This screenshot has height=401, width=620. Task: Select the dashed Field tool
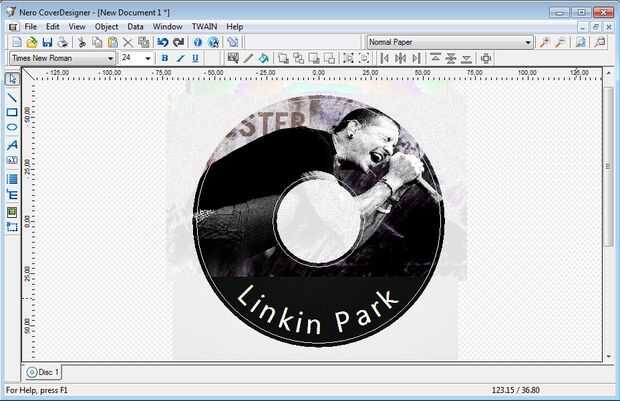point(12,227)
